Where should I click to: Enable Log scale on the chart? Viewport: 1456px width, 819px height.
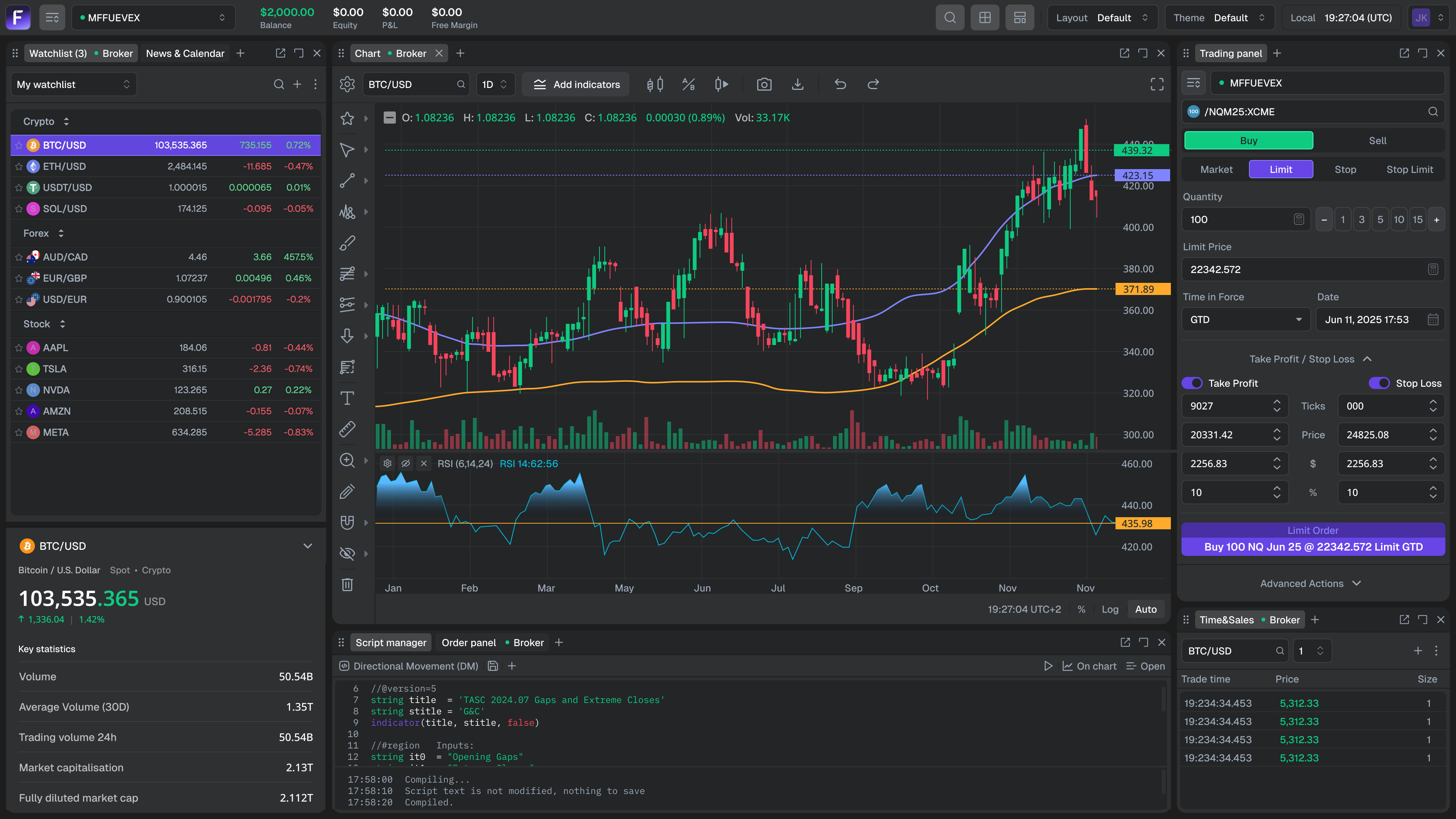click(x=1110, y=609)
